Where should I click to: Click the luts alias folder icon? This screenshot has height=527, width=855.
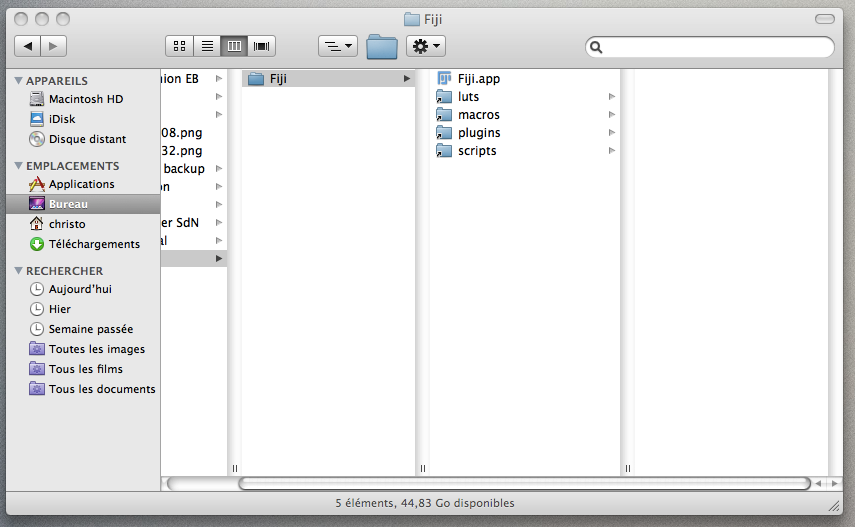point(444,97)
